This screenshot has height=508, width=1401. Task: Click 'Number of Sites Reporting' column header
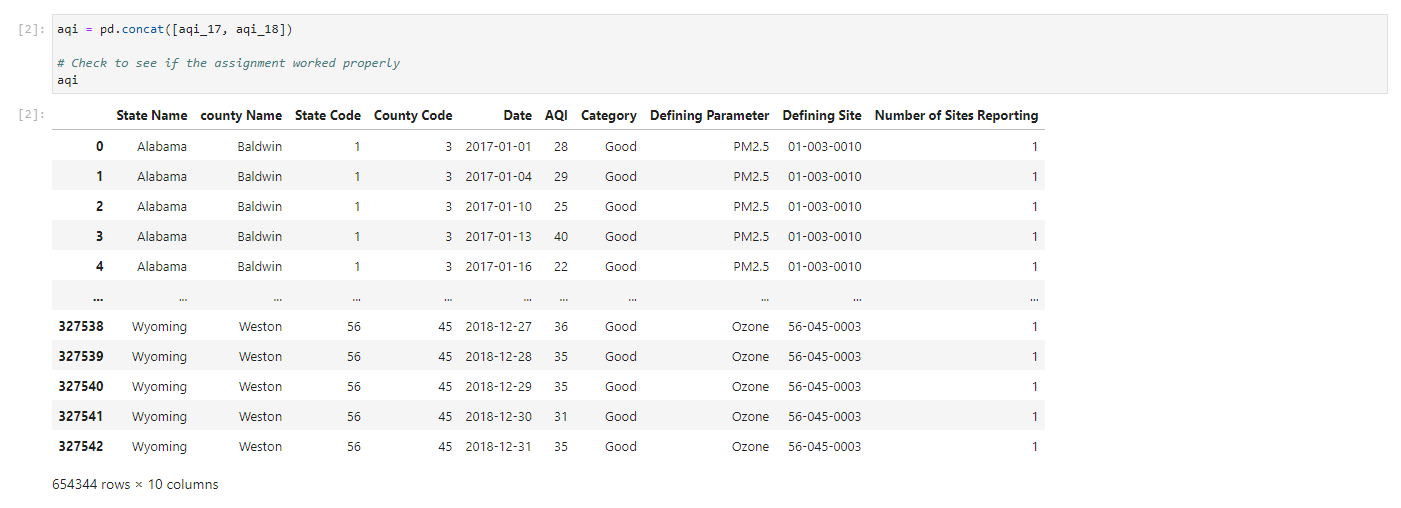(956, 116)
